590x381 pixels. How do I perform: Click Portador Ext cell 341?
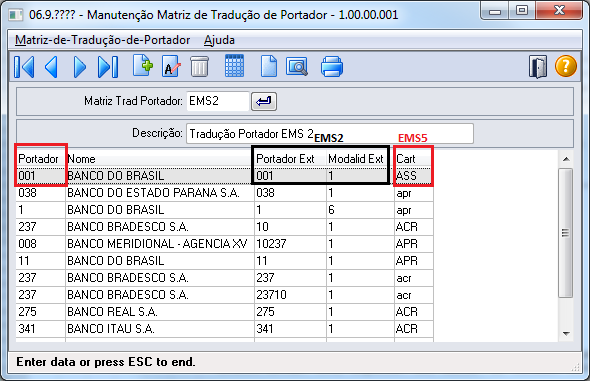click(x=290, y=329)
